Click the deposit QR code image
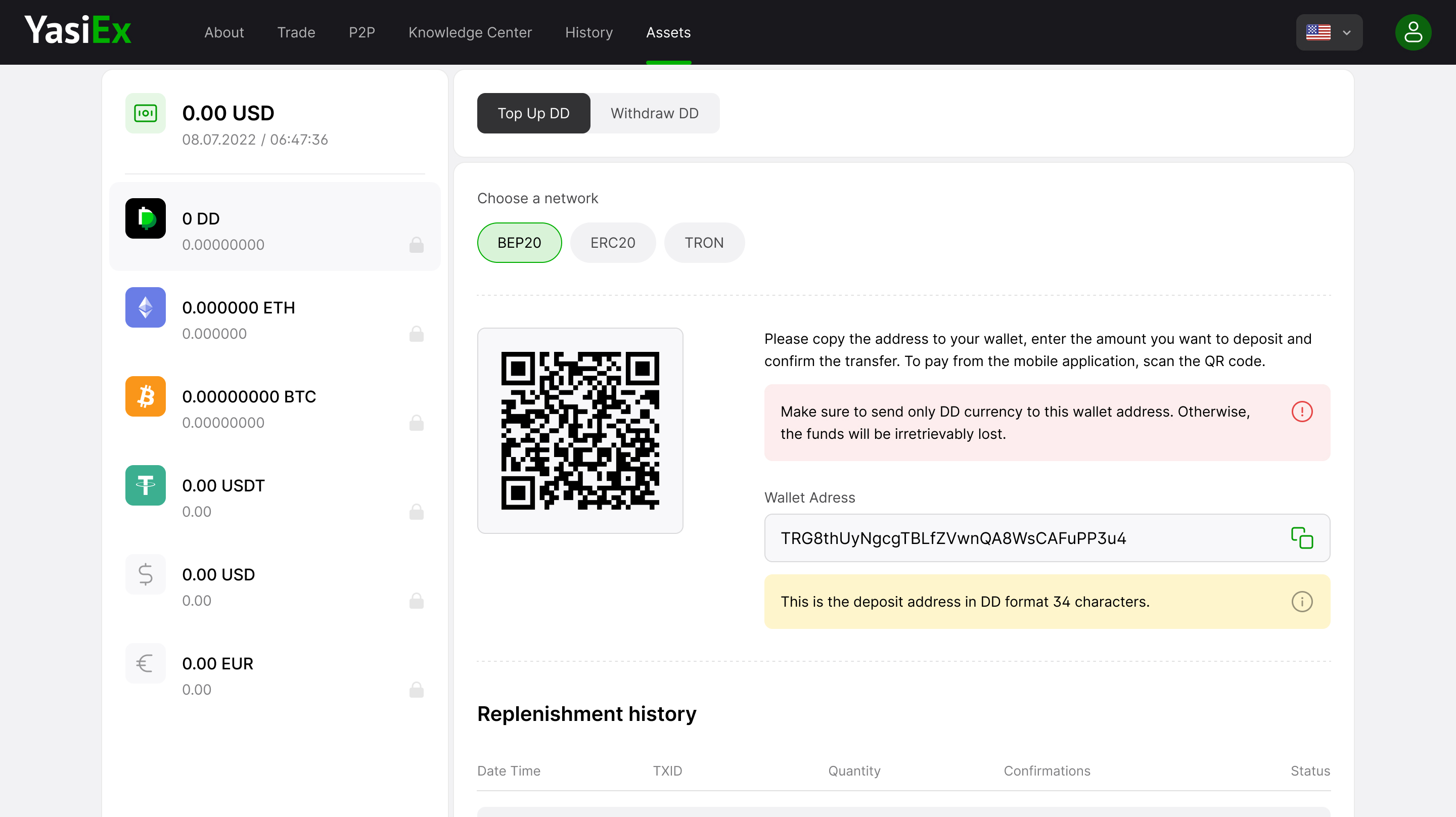Screen dimensions: 1456x817 (x=580, y=430)
